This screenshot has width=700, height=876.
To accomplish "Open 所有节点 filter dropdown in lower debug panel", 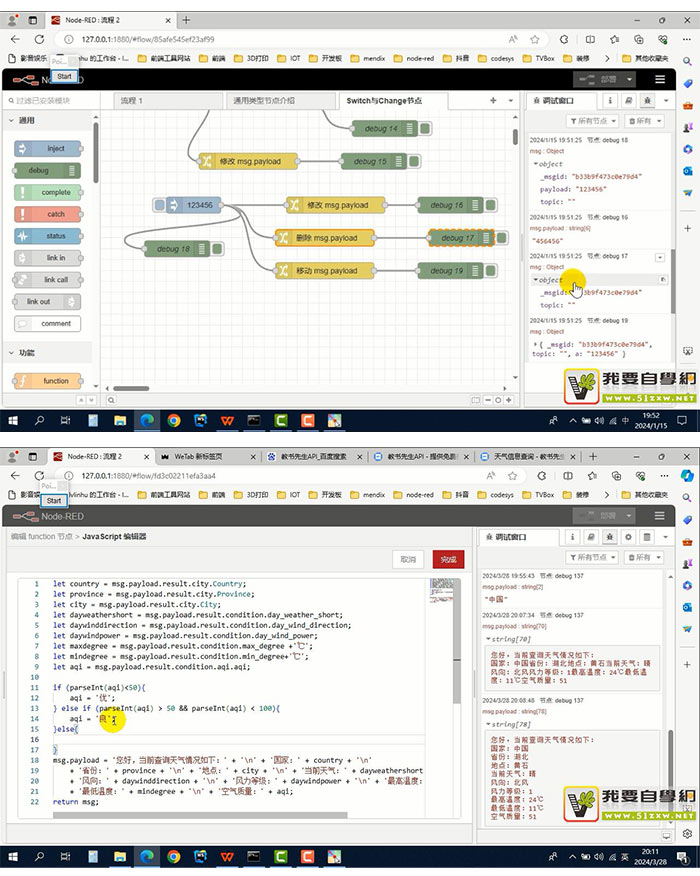I will [592, 557].
